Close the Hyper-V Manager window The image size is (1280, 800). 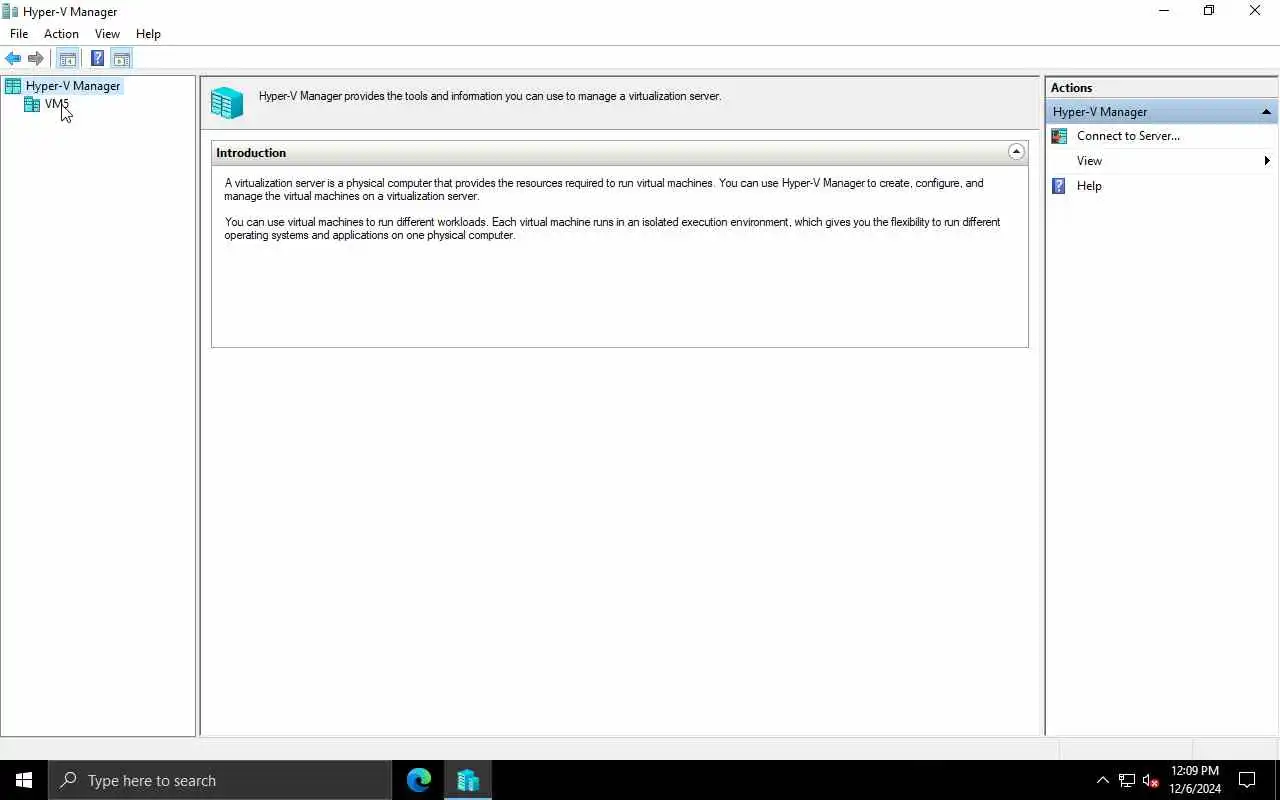pyautogui.click(x=1255, y=11)
